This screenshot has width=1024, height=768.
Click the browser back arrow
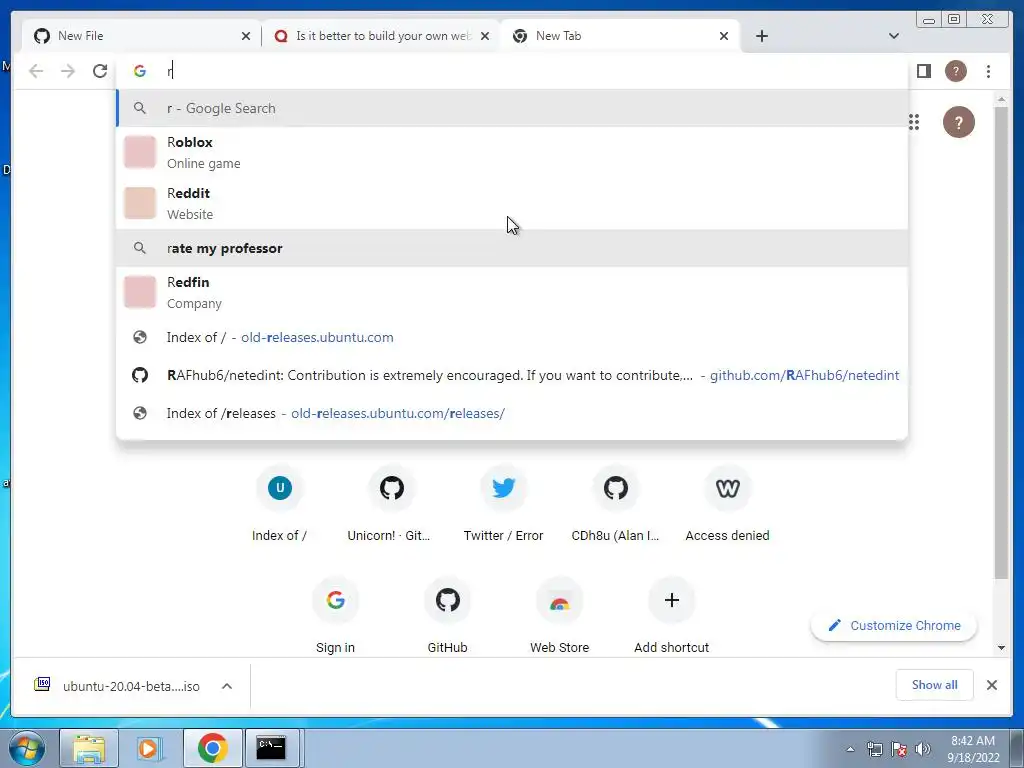point(36,71)
